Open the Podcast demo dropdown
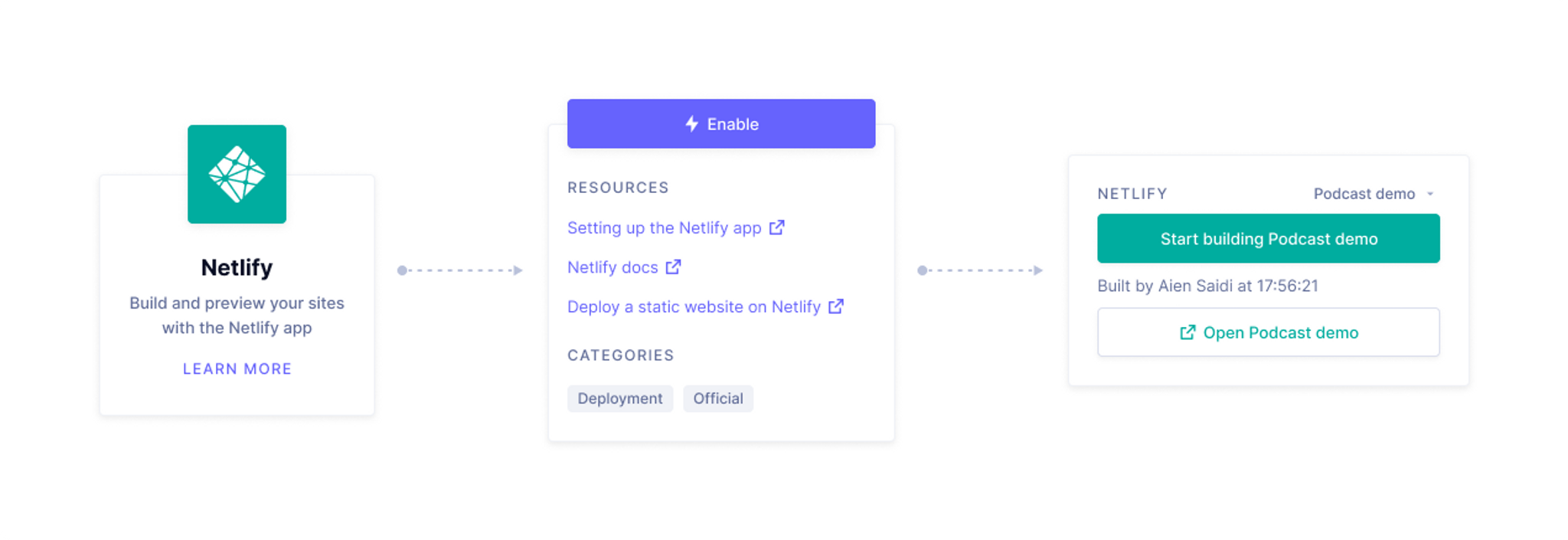 point(1370,194)
